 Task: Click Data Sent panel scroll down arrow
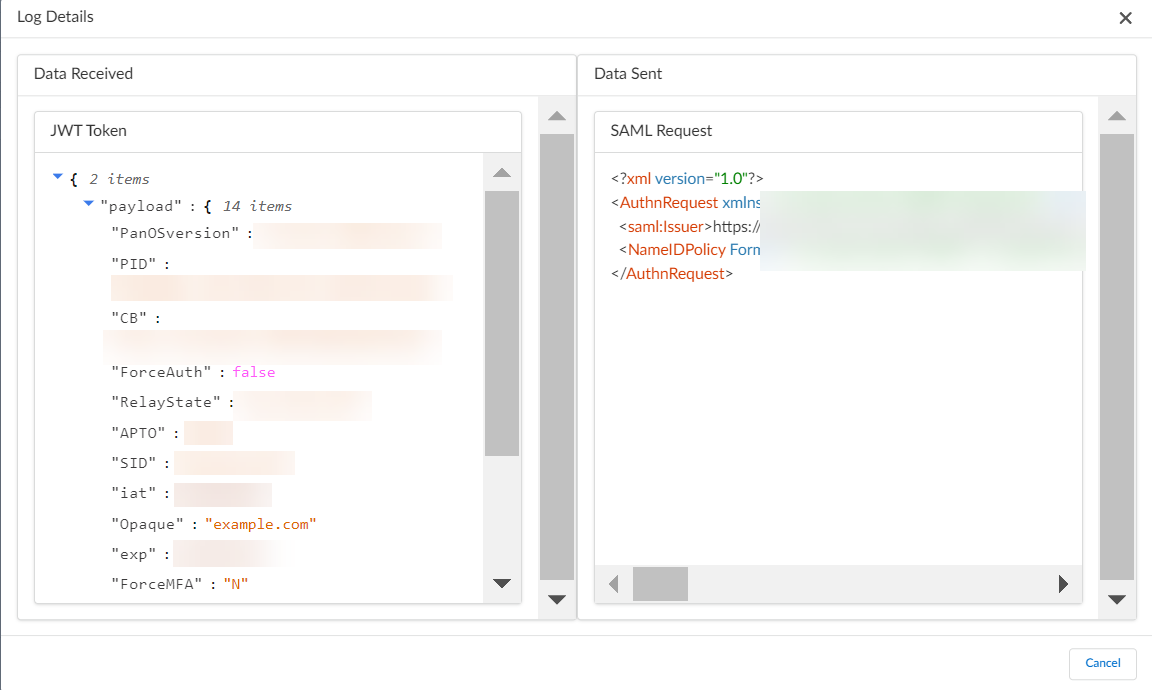[x=1117, y=600]
